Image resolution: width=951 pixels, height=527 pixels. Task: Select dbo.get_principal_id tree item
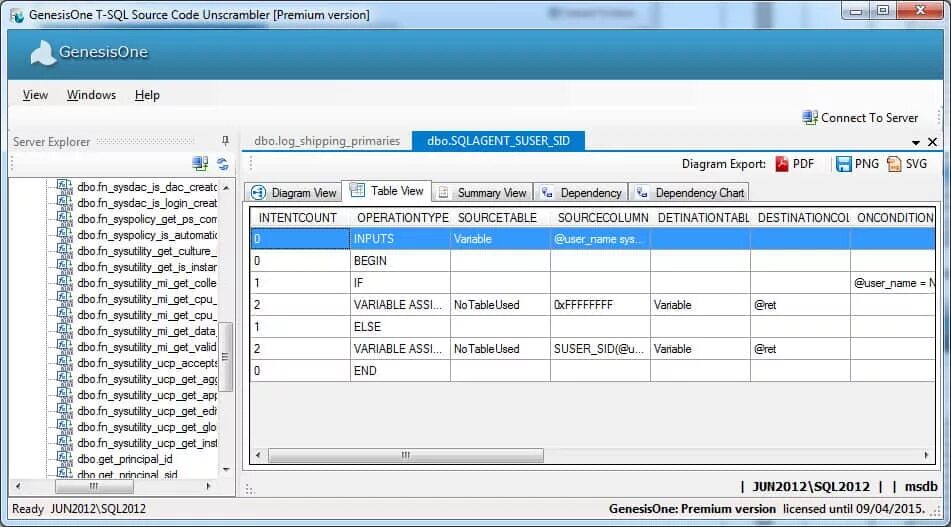click(125, 459)
